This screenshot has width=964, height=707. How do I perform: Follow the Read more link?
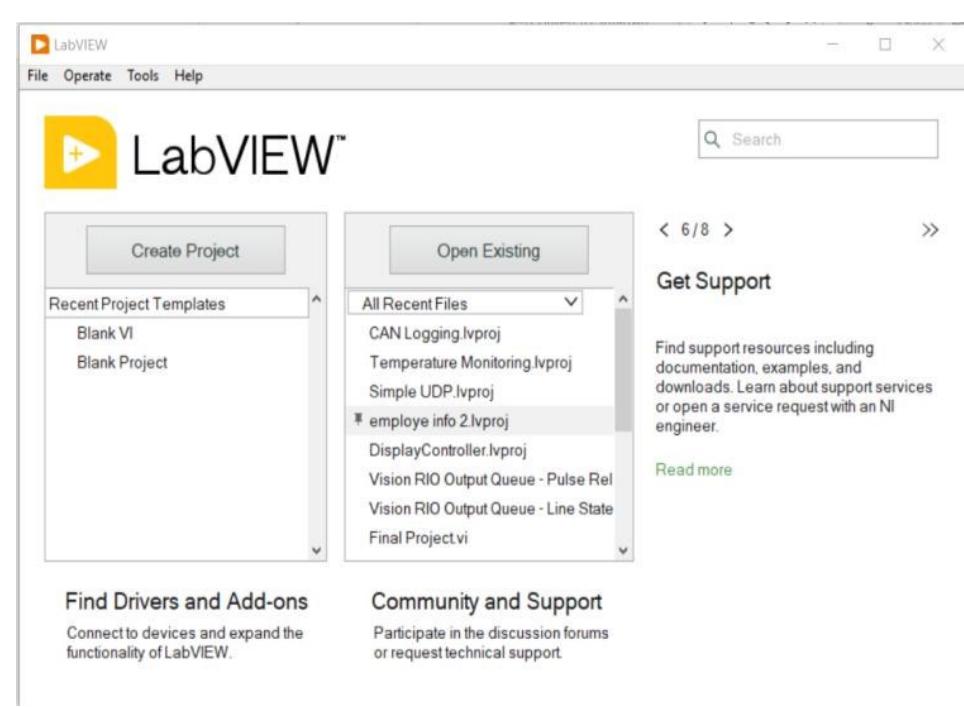693,470
